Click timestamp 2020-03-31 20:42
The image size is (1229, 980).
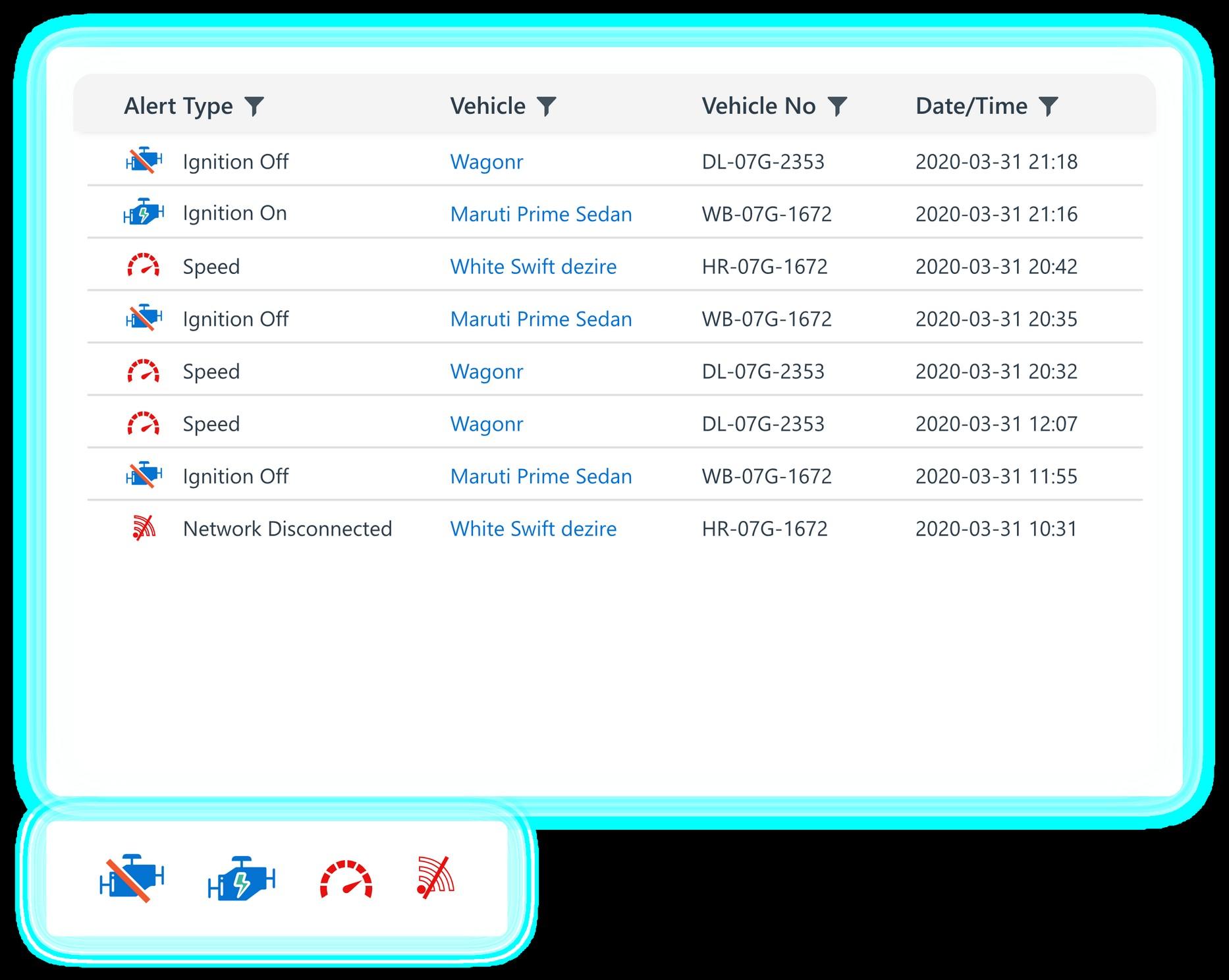point(997,267)
